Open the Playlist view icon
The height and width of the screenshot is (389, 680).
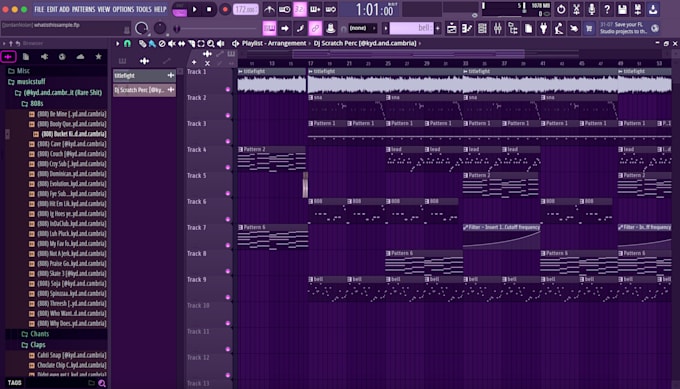point(451,29)
